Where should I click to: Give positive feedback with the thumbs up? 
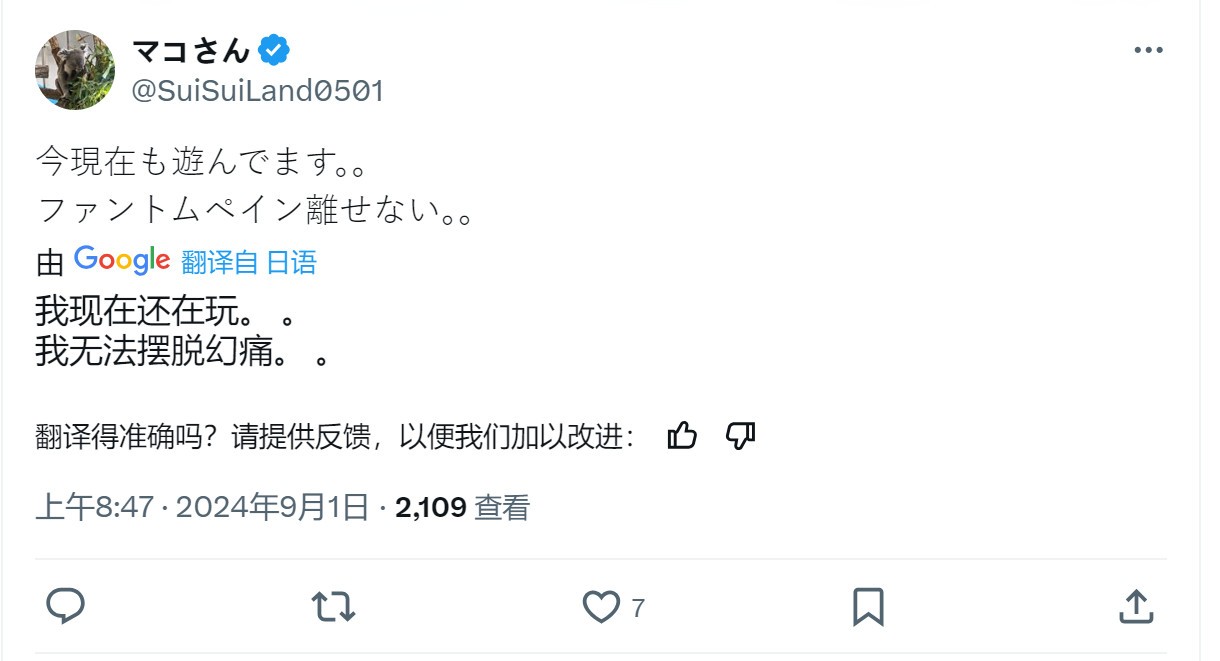[683, 435]
